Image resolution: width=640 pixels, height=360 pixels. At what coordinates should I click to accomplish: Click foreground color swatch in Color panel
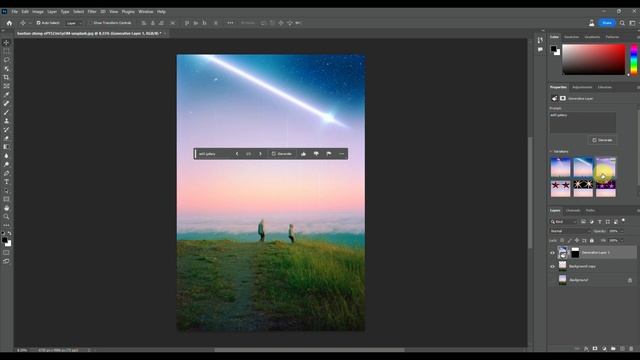click(x=553, y=49)
